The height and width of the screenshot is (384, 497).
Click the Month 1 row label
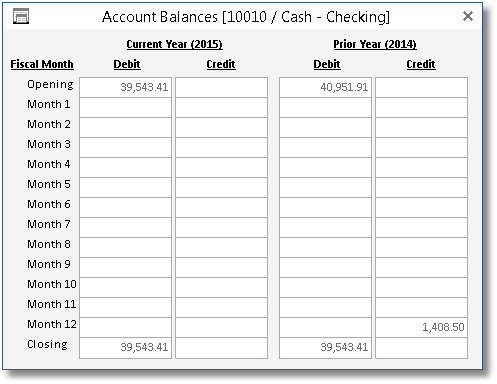(49, 104)
